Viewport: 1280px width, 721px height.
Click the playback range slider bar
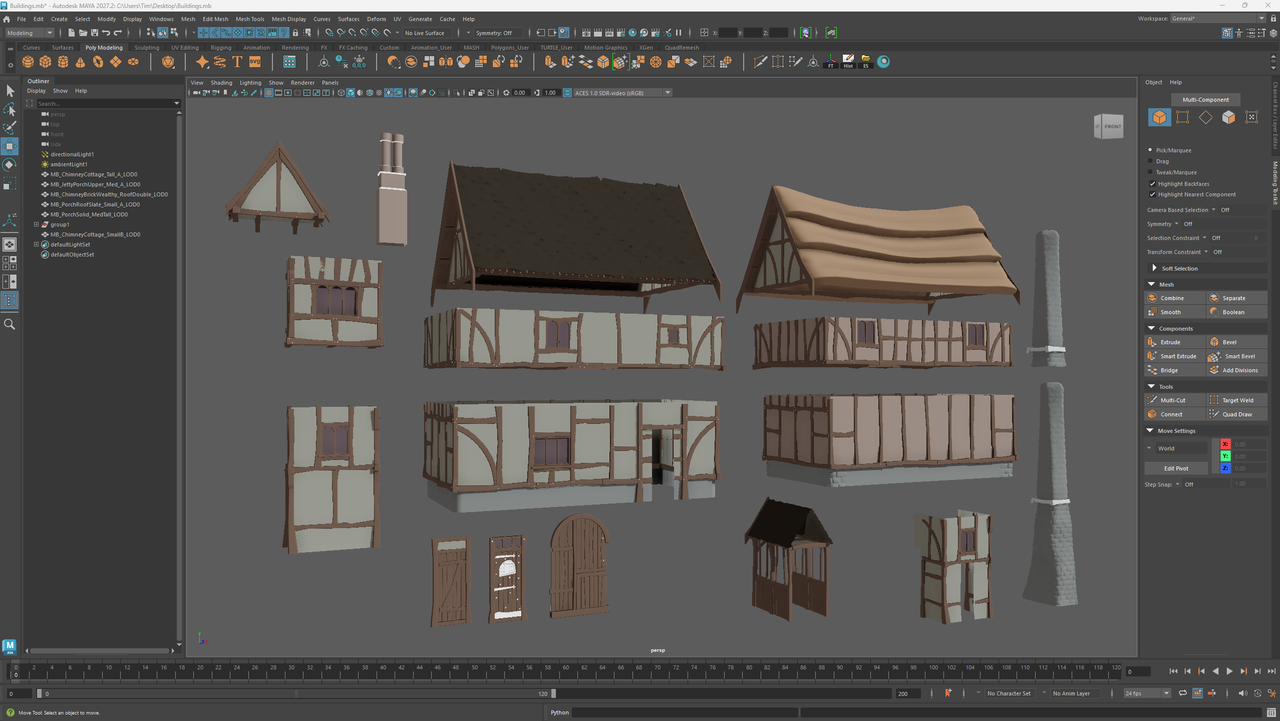click(295, 693)
